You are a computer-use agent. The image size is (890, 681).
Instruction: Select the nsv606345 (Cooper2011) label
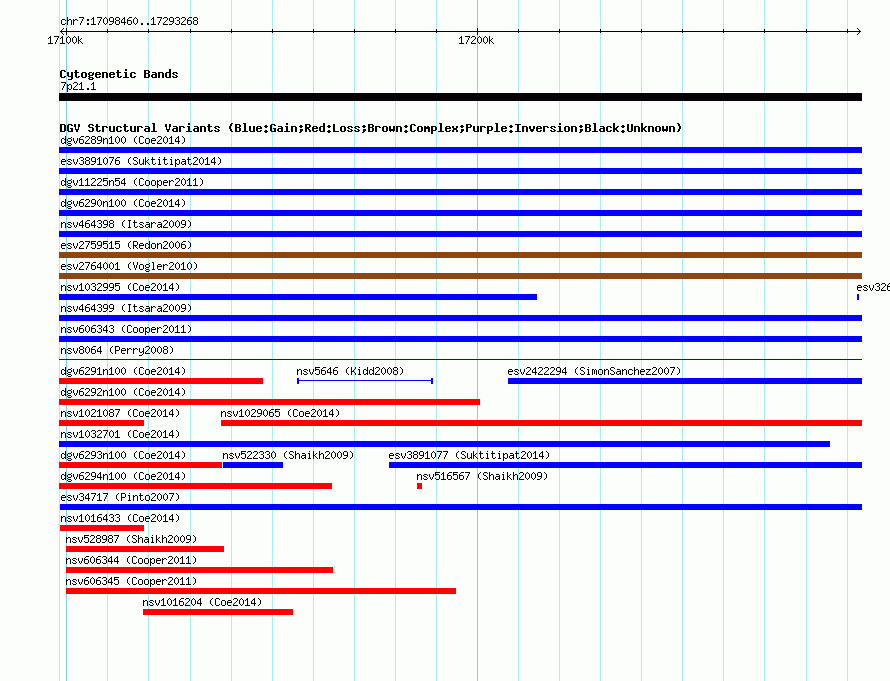pyautogui.click(x=131, y=581)
